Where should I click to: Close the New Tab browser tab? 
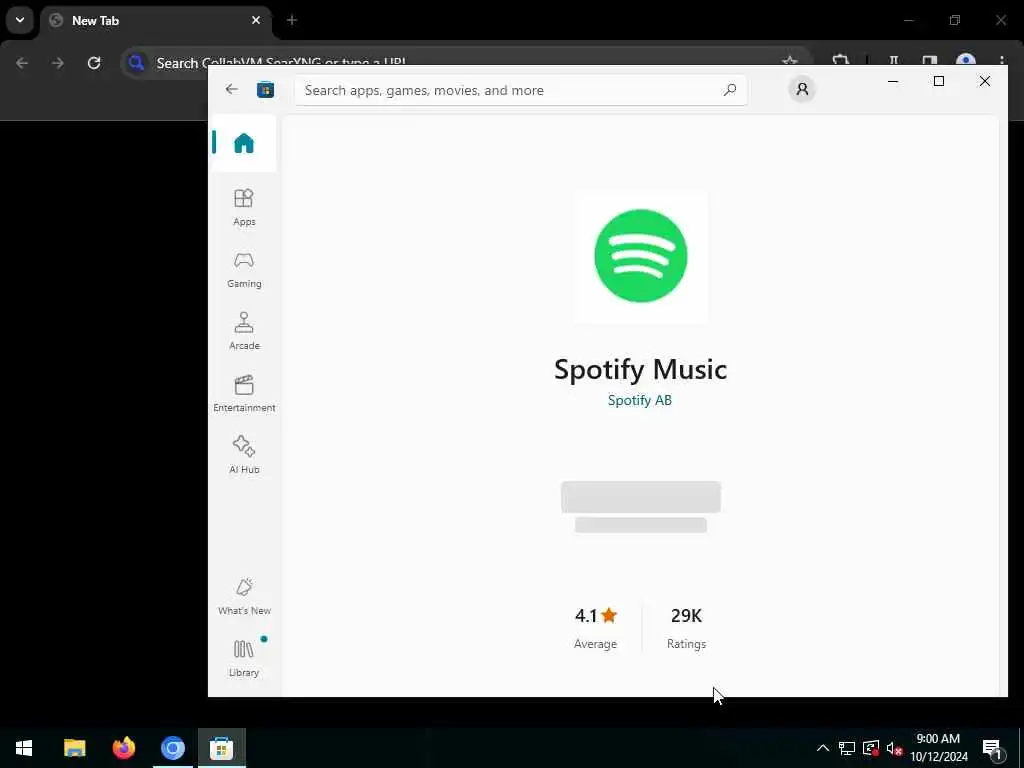point(256,20)
